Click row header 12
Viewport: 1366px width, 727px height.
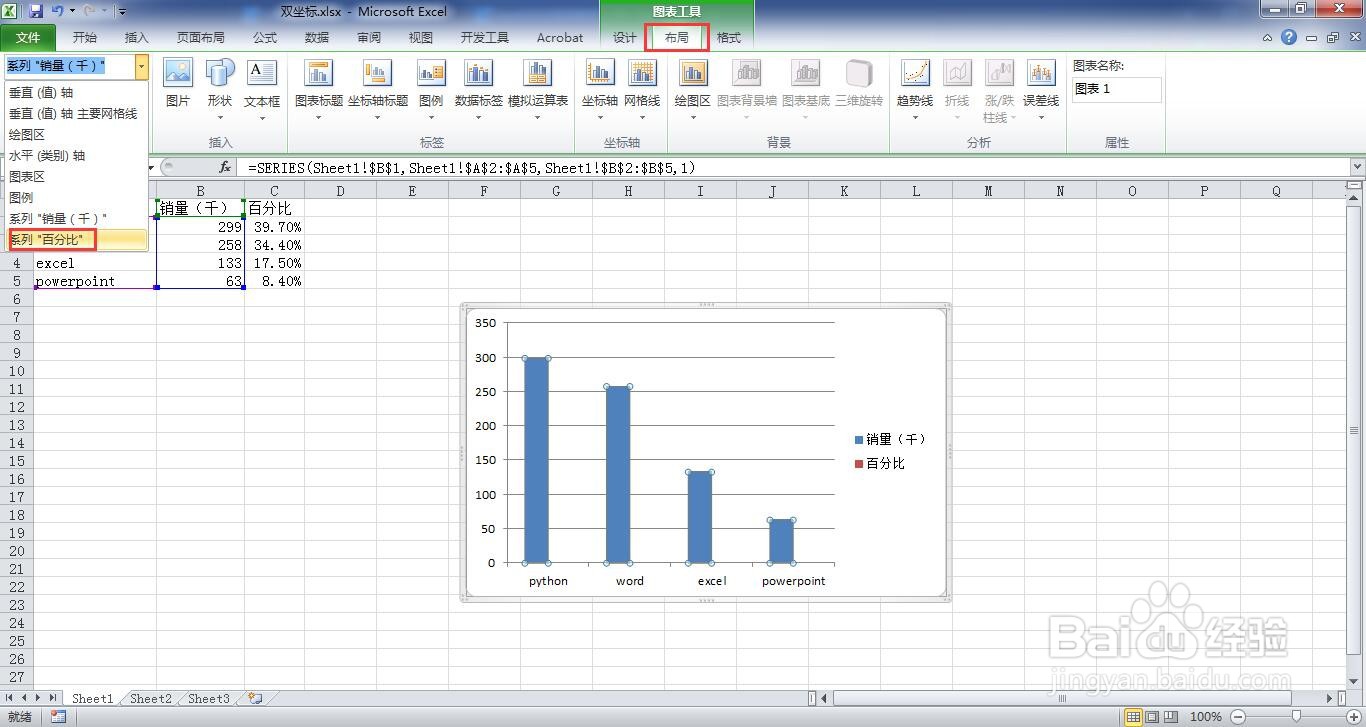click(x=16, y=407)
